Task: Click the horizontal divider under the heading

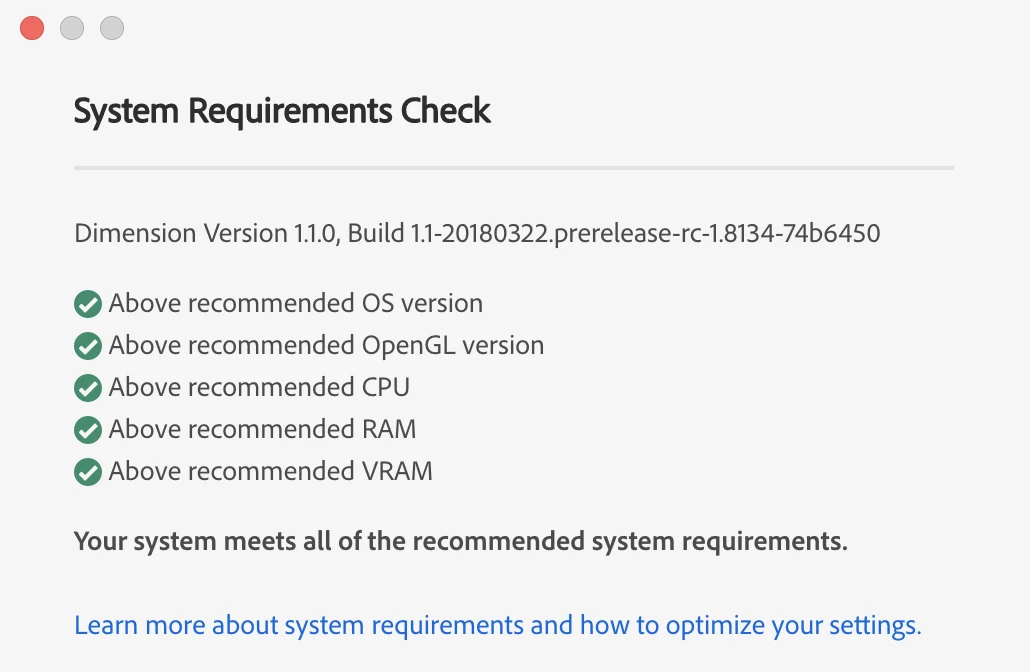Action: pos(513,167)
